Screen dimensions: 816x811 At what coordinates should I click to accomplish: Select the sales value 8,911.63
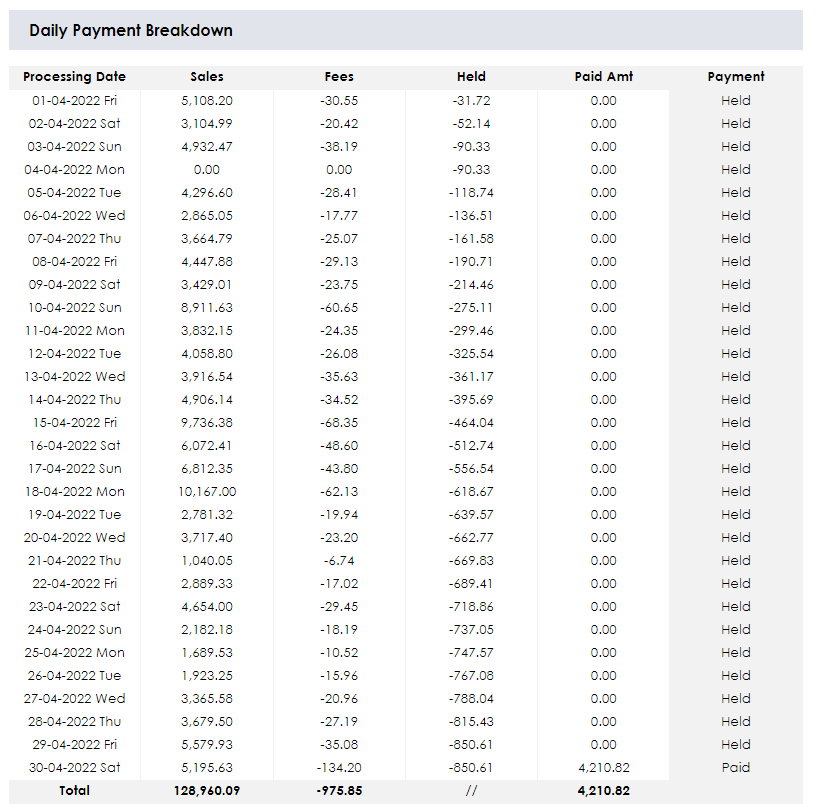click(207, 307)
